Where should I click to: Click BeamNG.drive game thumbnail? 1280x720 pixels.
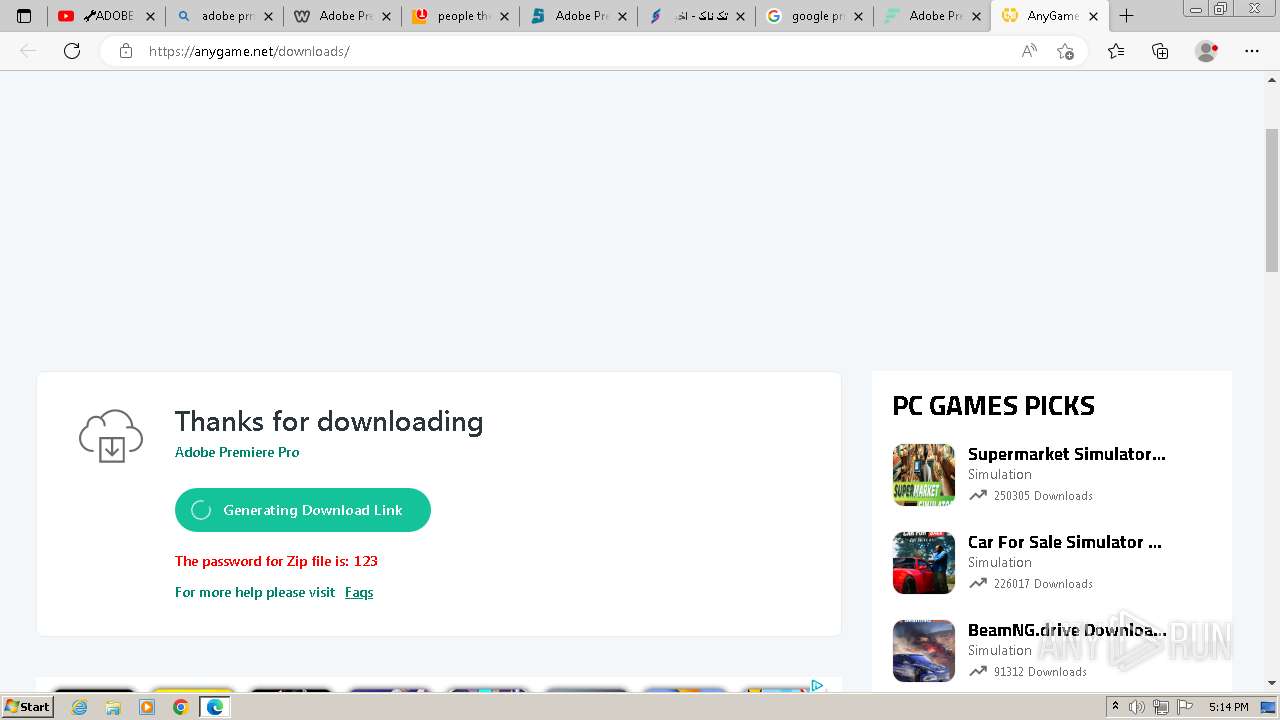[x=924, y=651]
